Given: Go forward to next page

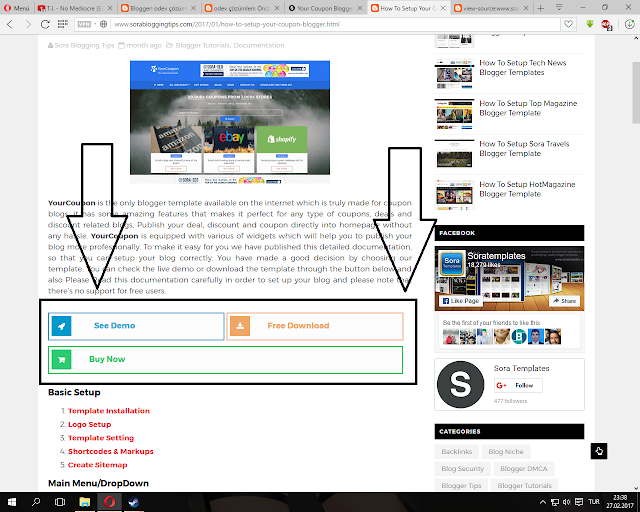Looking at the screenshot, I should [x=28, y=24].
